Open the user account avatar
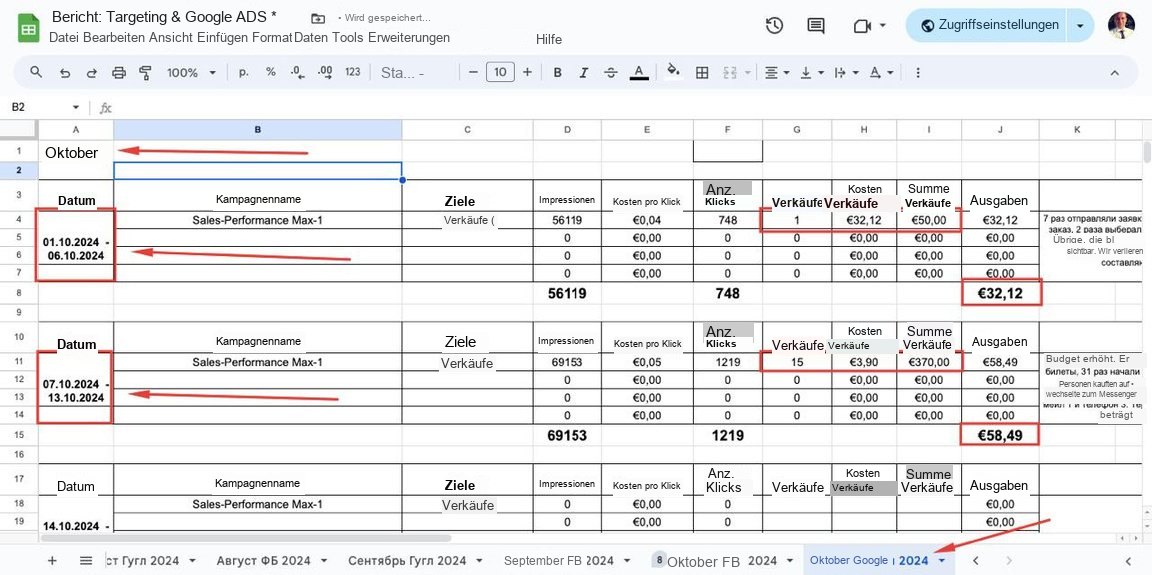This screenshot has width=1152, height=575. tap(1121, 25)
